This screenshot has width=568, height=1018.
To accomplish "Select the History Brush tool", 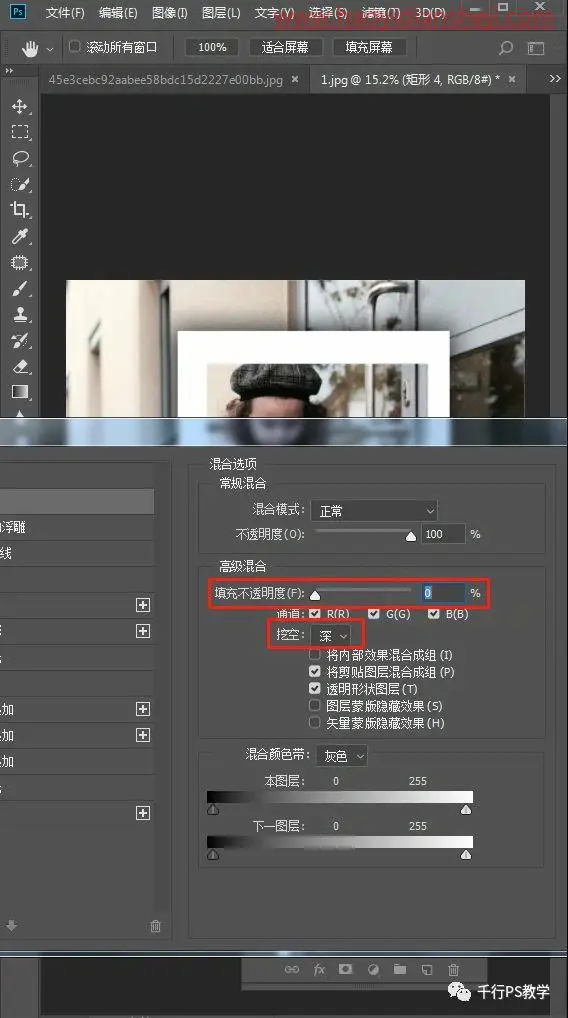I will (x=19, y=340).
